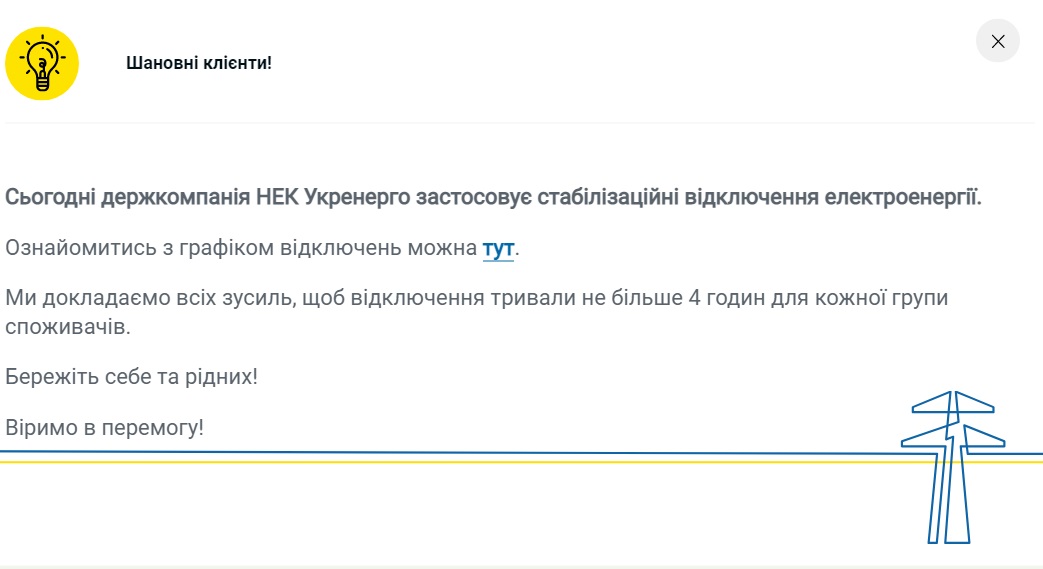The width and height of the screenshot is (1043, 569).
Task: Click the word "можна" before the link
Action: tap(442, 248)
